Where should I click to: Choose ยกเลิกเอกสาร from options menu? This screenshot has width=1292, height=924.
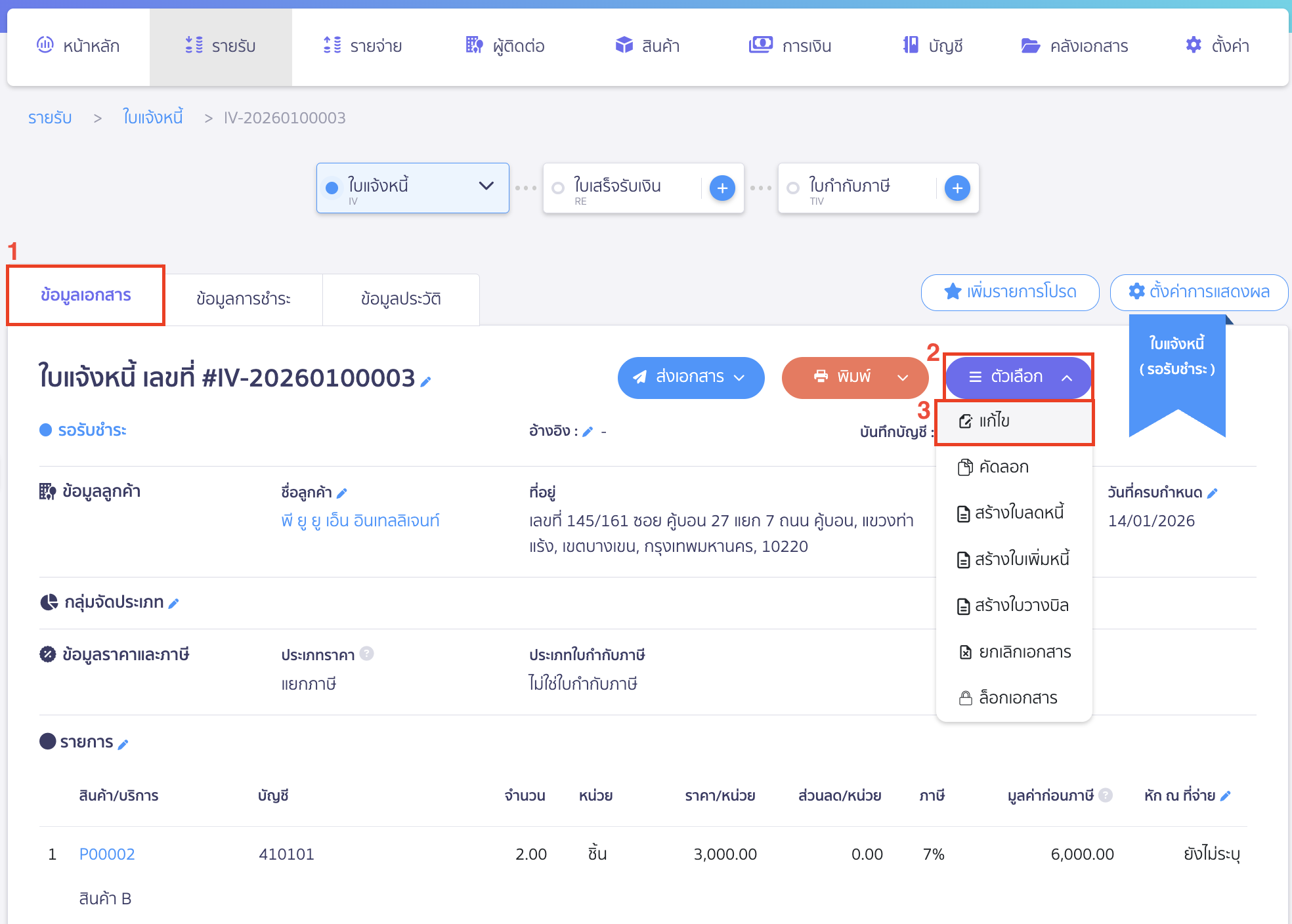pos(1014,652)
